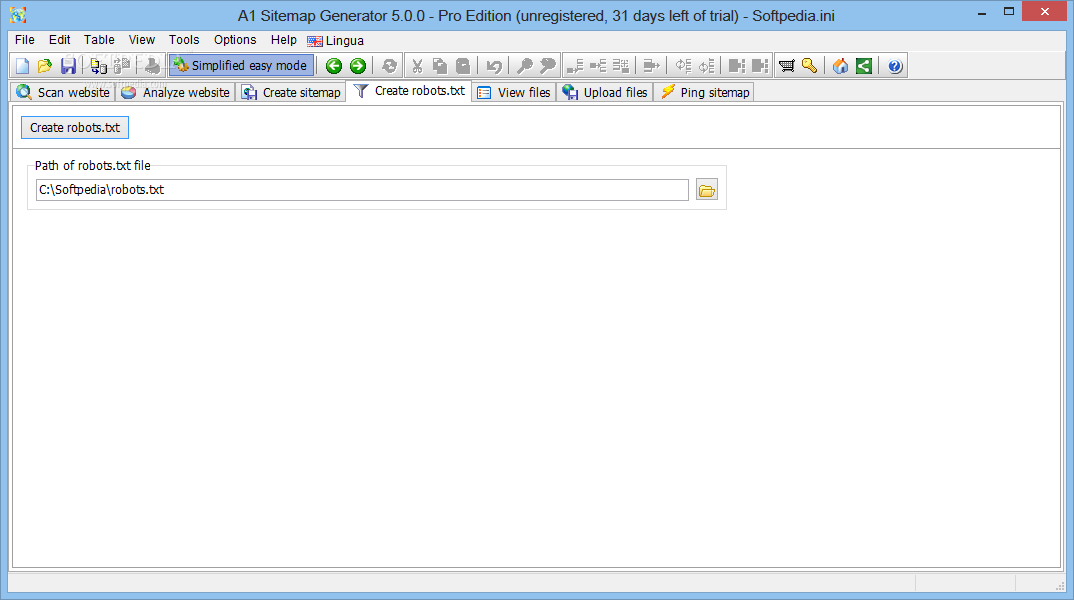The width and height of the screenshot is (1074, 600).
Task: Click the Create robots.txt button
Action: click(75, 127)
